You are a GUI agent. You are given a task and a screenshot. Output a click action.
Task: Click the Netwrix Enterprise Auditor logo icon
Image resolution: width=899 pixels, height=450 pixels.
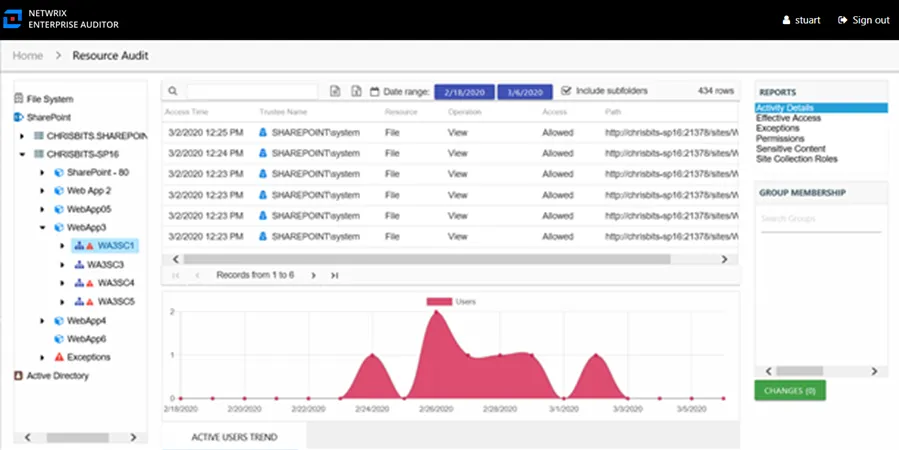pos(12,19)
